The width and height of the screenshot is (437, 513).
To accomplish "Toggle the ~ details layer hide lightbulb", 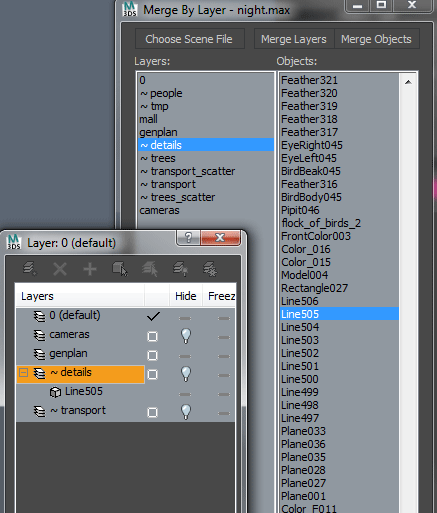I will click(186, 374).
